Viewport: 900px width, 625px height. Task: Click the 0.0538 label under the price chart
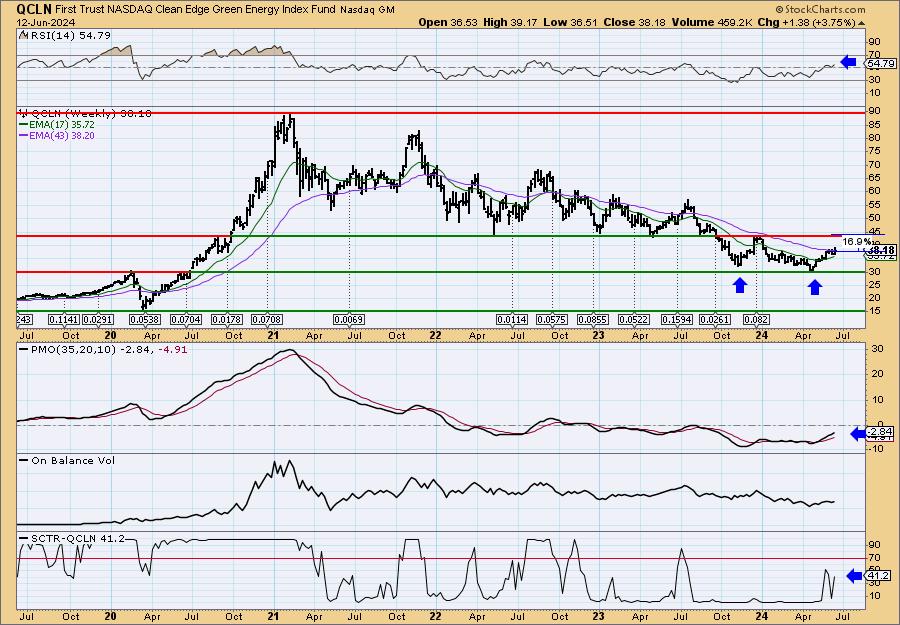click(x=145, y=320)
